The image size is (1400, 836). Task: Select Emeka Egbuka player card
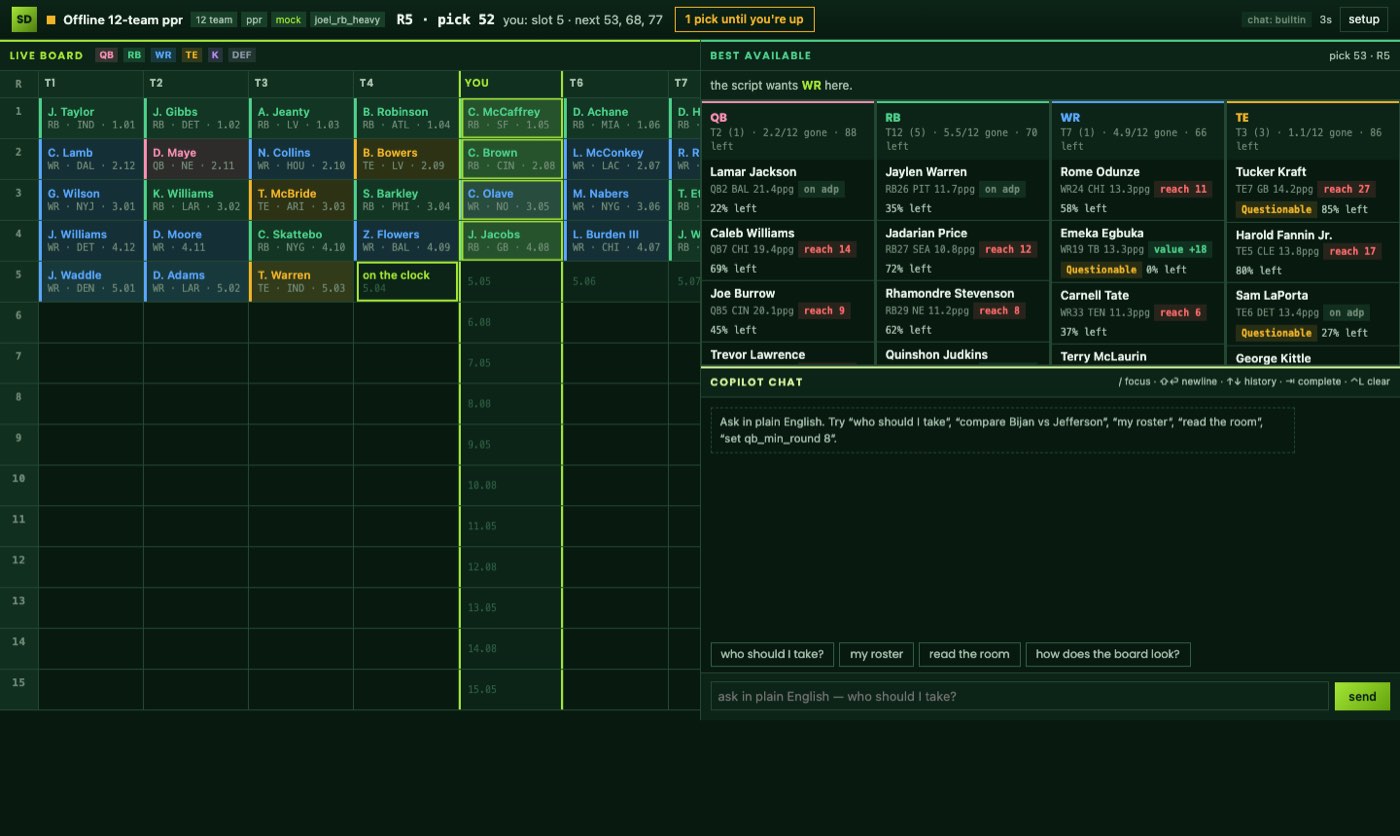click(x=1137, y=252)
